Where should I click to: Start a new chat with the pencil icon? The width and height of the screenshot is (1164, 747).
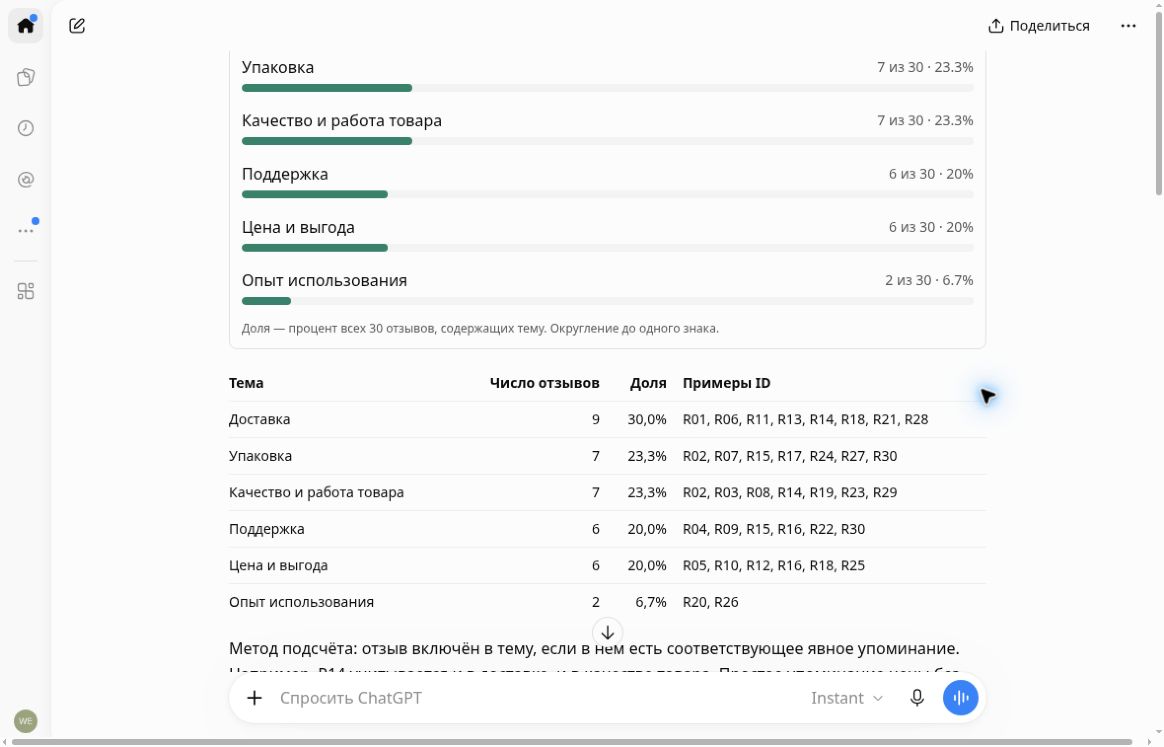(x=77, y=26)
